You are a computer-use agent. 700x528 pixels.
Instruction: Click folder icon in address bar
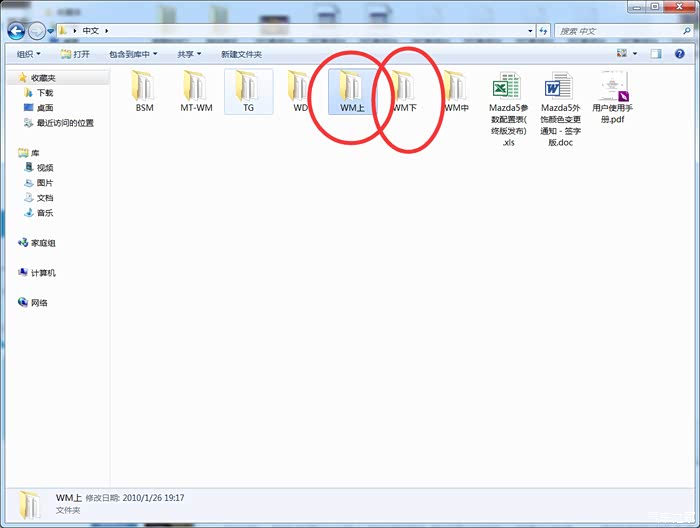63,30
